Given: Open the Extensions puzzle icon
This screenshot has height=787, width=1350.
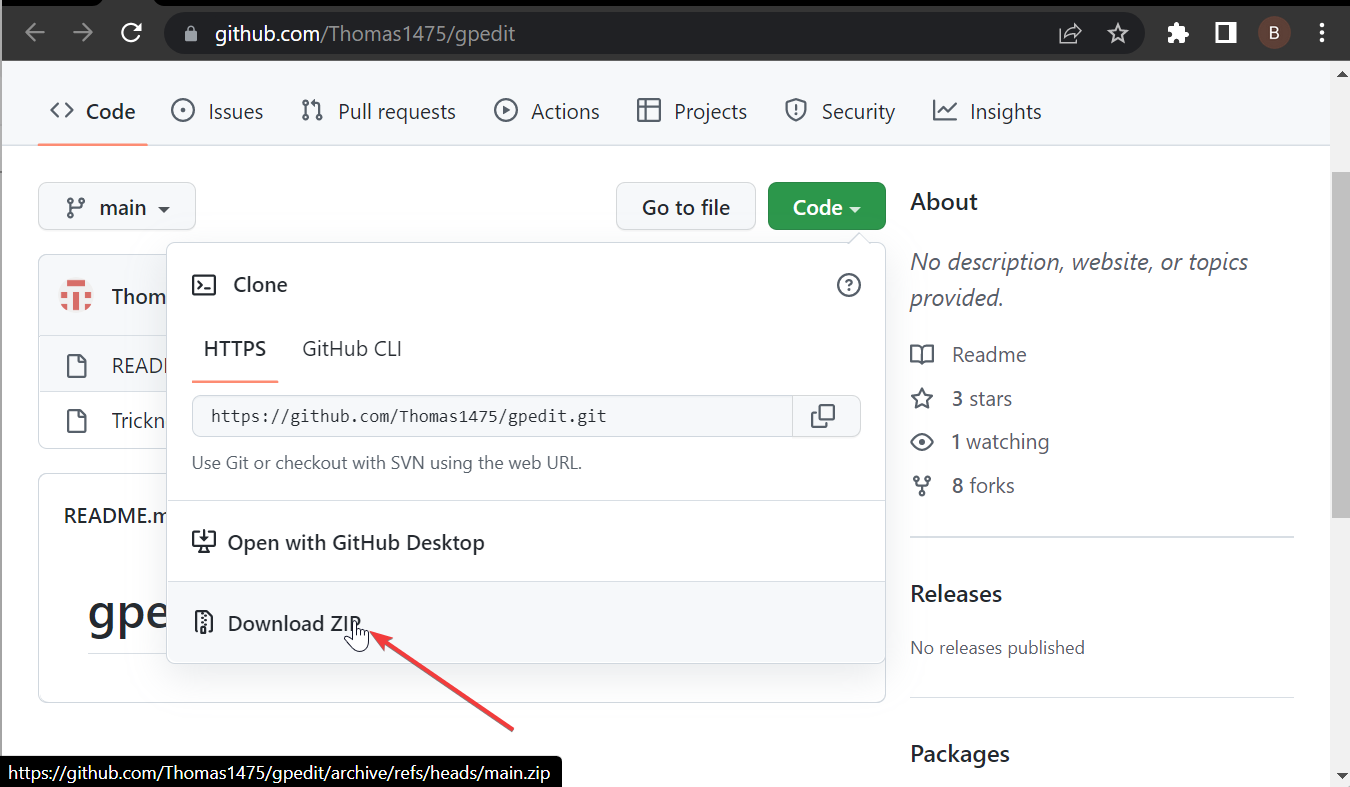Looking at the screenshot, I should tap(1178, 33).
